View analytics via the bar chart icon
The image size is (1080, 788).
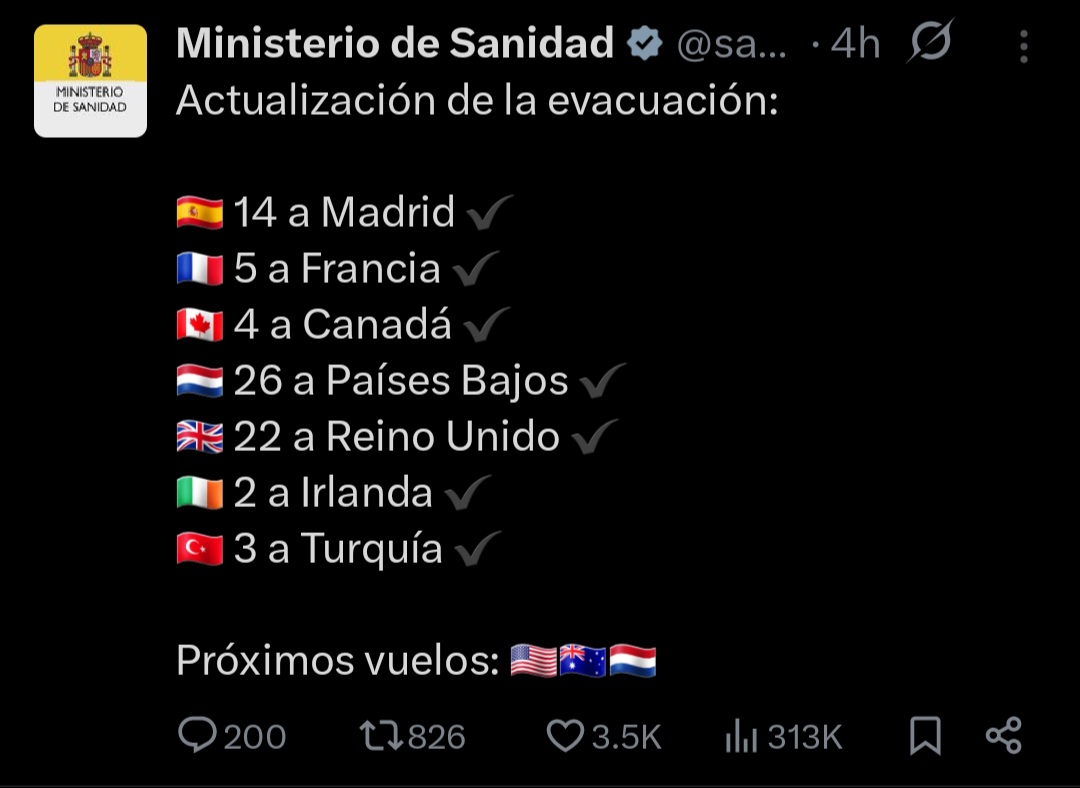point(741,736)
